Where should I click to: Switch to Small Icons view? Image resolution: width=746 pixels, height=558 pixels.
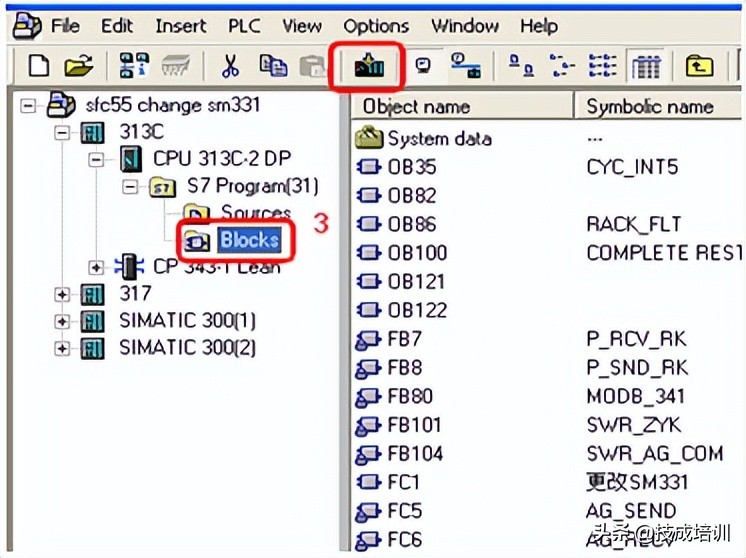pyautogui.click(x=562, y=65)
